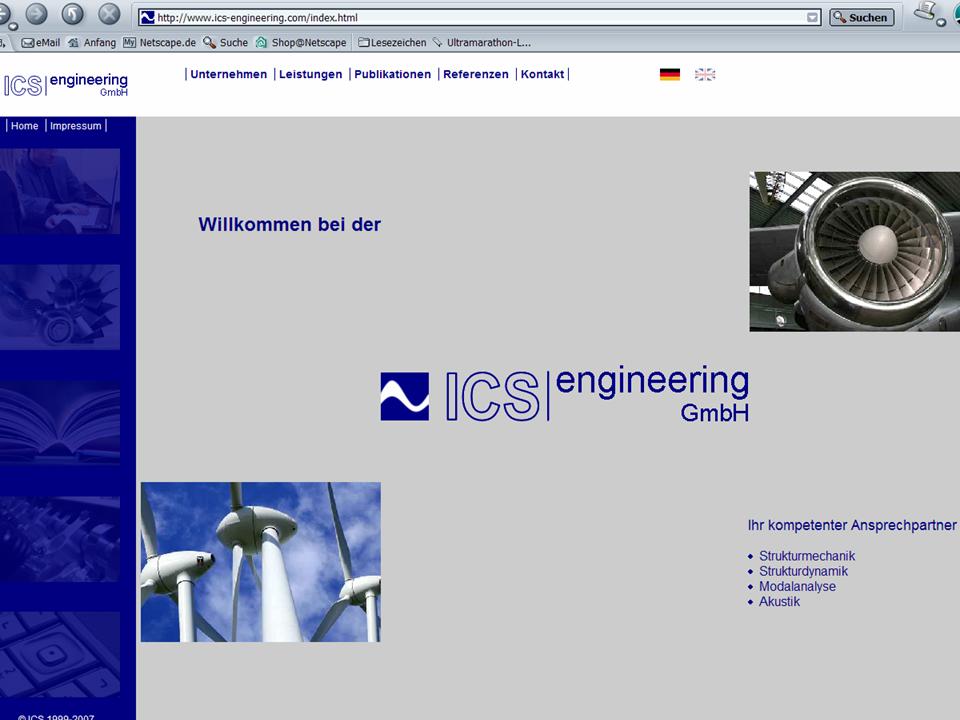Image resolution: width=960 pixels, height=720 pixels.
Task: Switch the site language to German flag
Action: pos(670,74)
